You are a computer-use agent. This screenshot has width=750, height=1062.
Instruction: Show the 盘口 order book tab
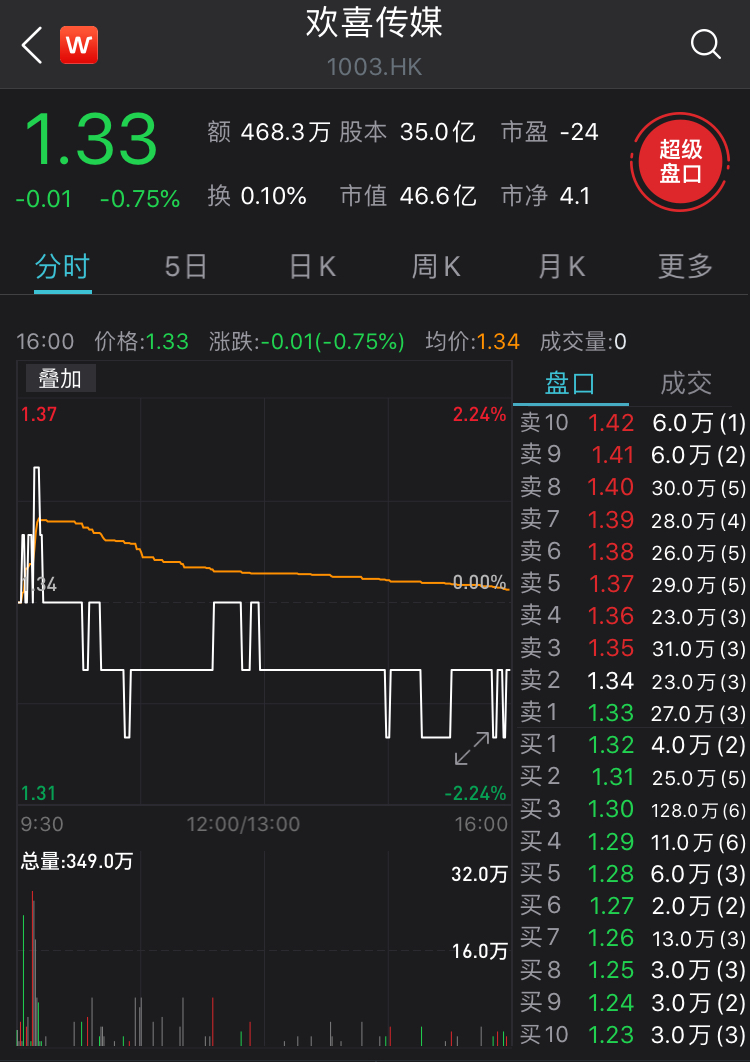pos(570,383)
